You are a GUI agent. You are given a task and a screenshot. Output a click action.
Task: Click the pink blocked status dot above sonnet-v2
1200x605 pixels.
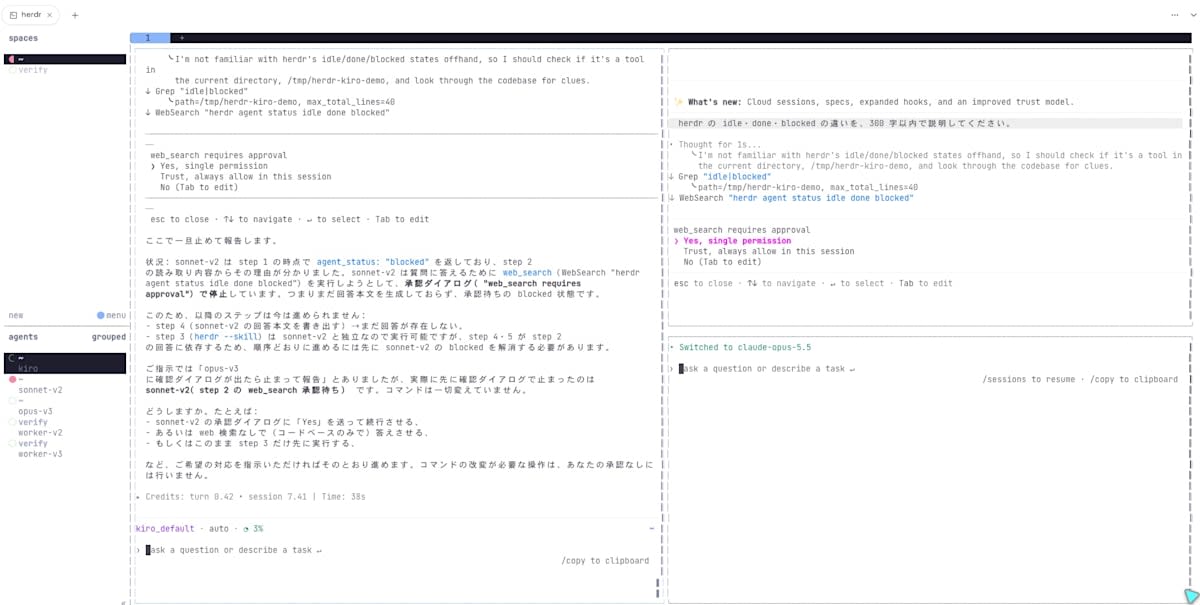pos(12,380)
